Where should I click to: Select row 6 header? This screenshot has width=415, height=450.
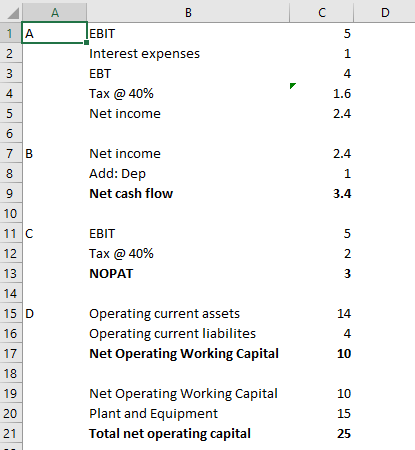coord(11,133)
